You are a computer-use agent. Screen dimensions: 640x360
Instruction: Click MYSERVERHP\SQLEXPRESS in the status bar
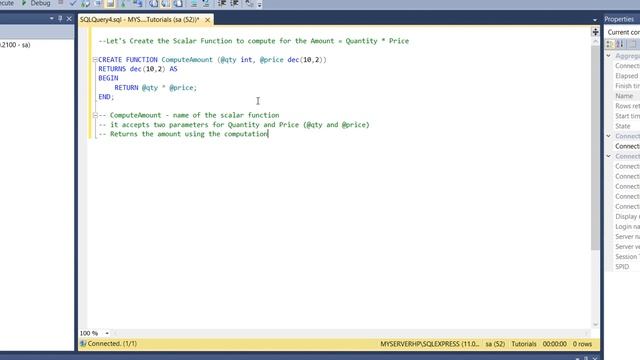(x=430, y=344)
